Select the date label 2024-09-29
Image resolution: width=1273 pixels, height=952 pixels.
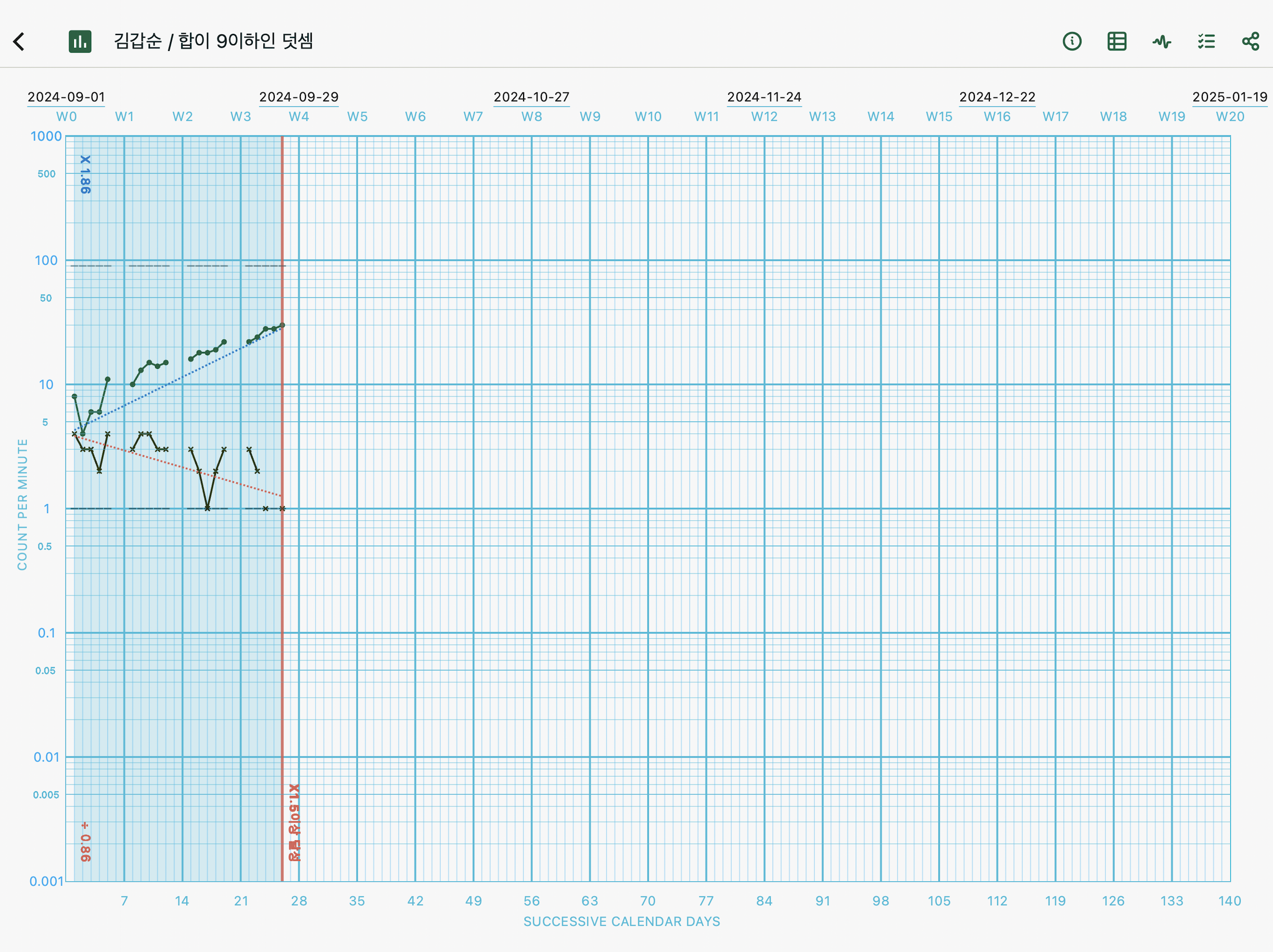(x=299, y=97)
